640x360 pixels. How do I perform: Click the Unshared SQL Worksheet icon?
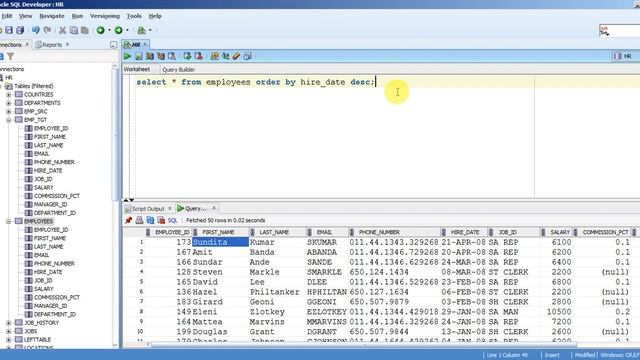pos(214,56)
